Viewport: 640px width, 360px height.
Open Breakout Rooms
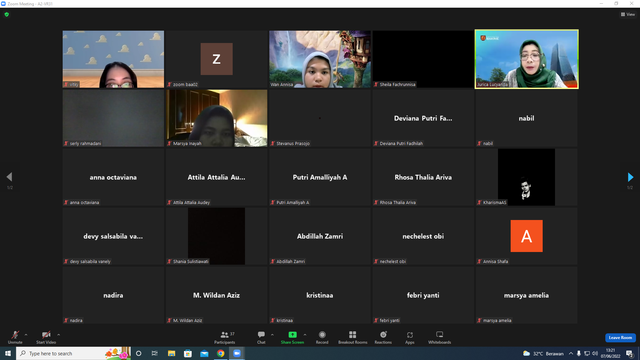[x=353, y=337]
